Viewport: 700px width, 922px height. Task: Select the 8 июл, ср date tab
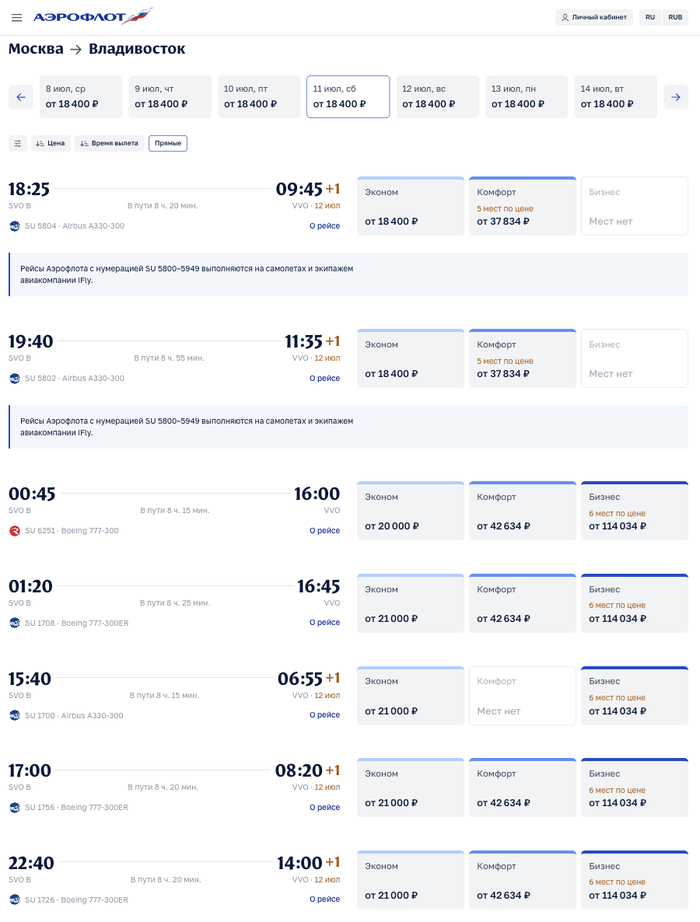[80, 97]
